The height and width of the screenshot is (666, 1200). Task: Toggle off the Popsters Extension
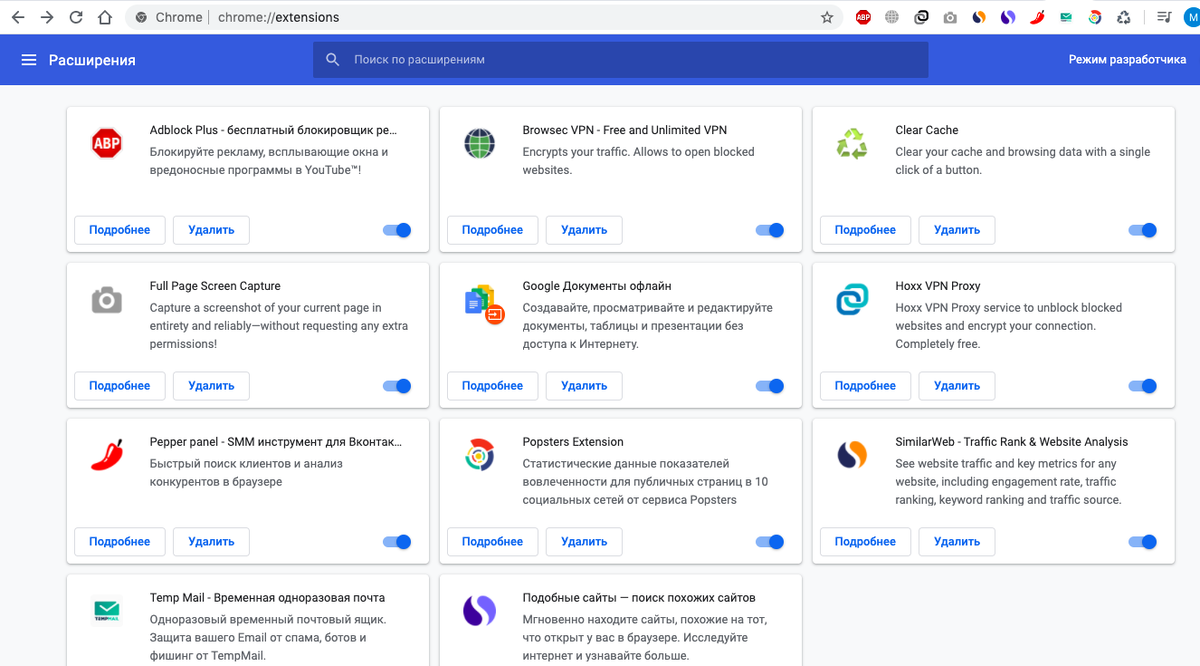[x=770, y=542]
